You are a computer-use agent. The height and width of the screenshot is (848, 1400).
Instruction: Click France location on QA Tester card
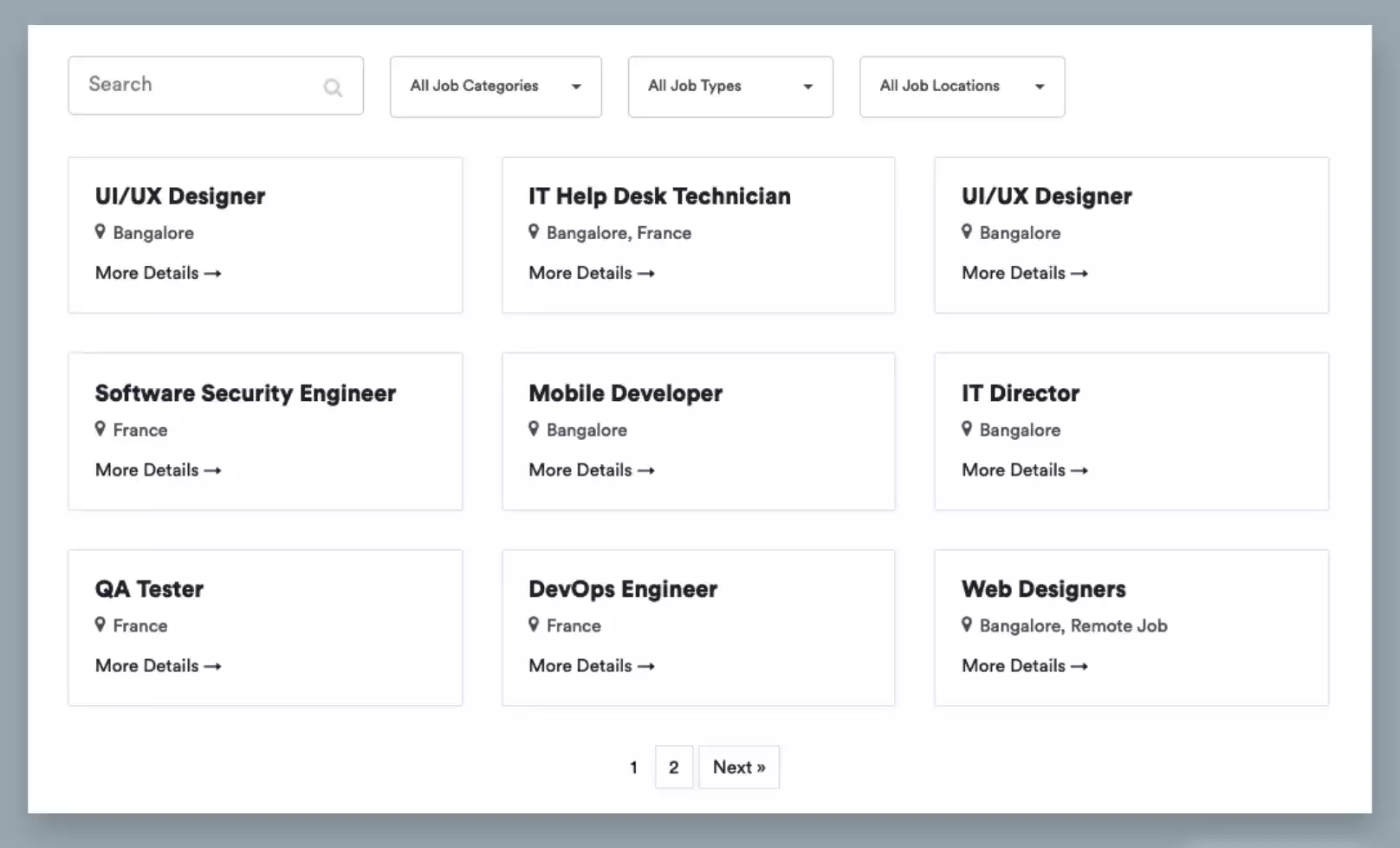(x=140, y=625)
